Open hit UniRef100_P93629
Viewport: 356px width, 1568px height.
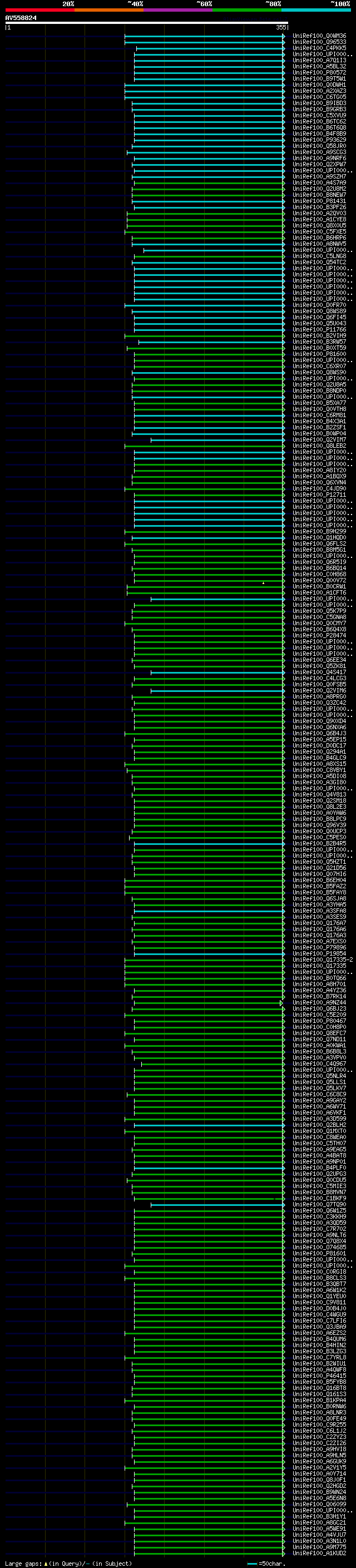[x=319, y=140]
